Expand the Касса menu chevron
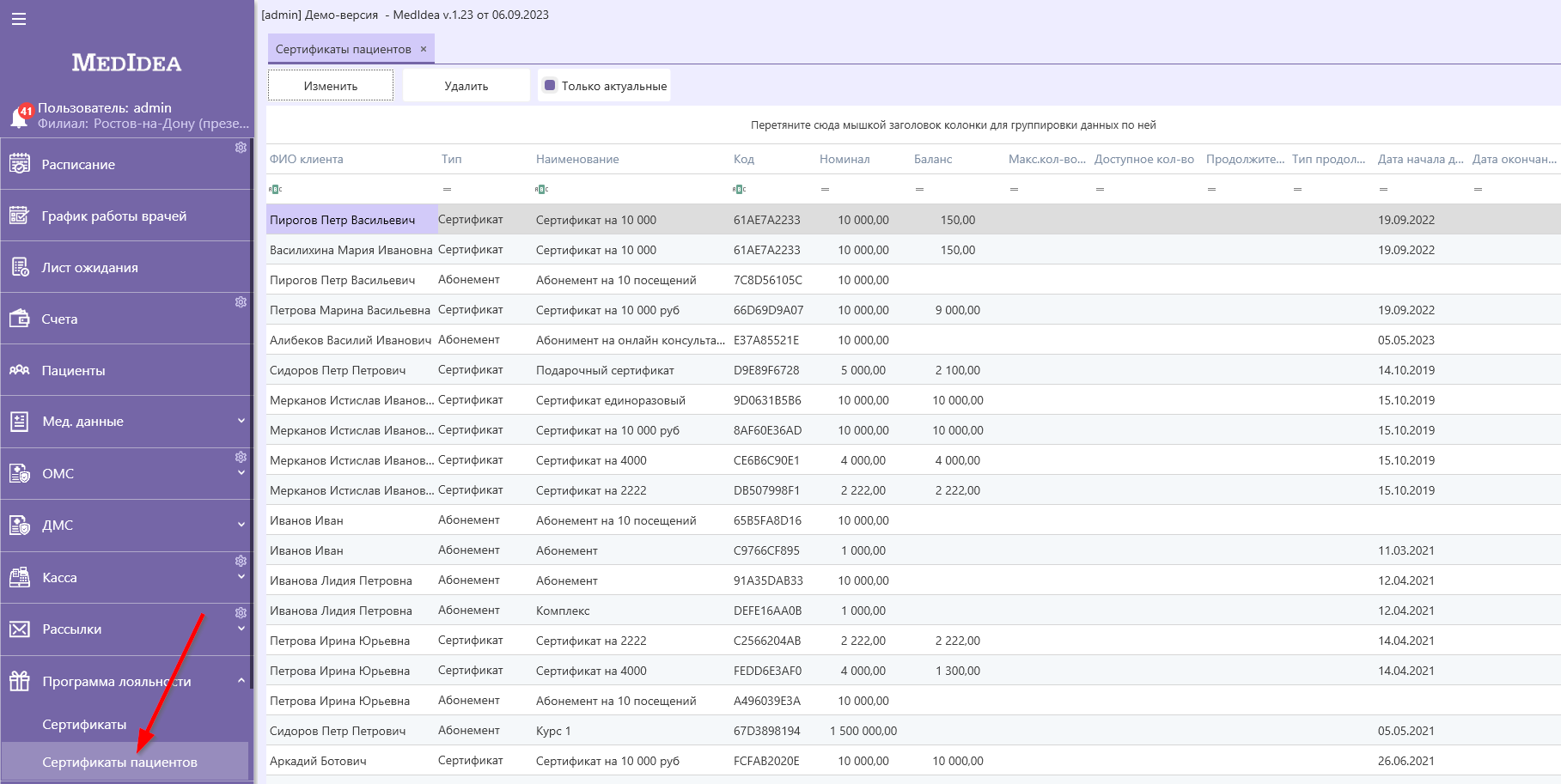The width and height of the screenshot is (1561, 784). click(241, 577)
